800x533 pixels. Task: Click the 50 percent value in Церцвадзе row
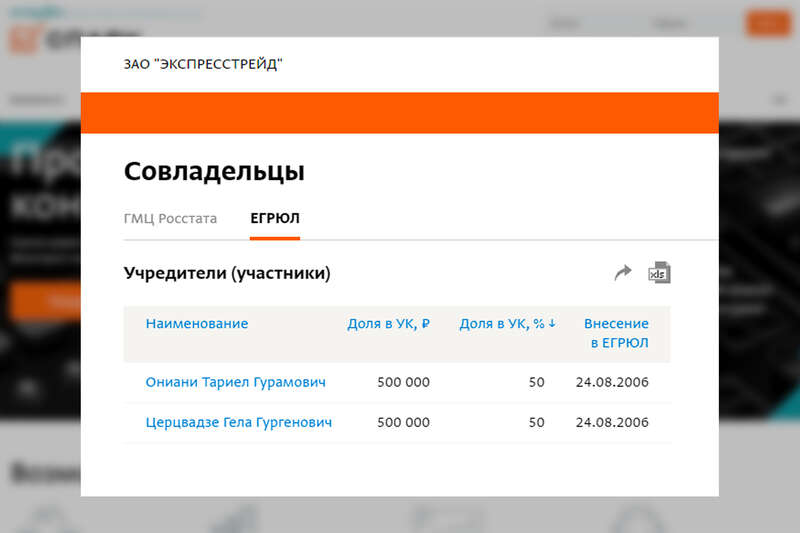coord(536,422)
